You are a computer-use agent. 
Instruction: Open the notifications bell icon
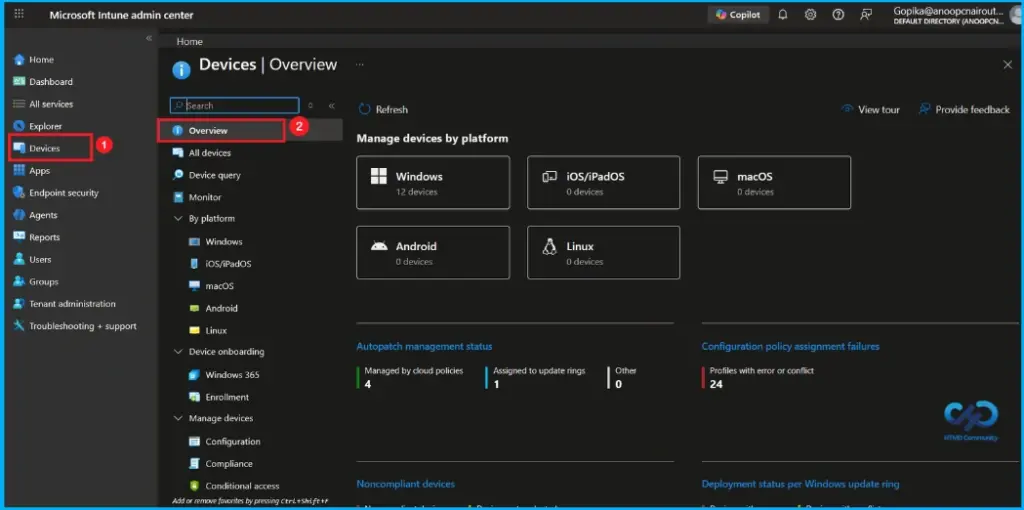pos(782,14)
